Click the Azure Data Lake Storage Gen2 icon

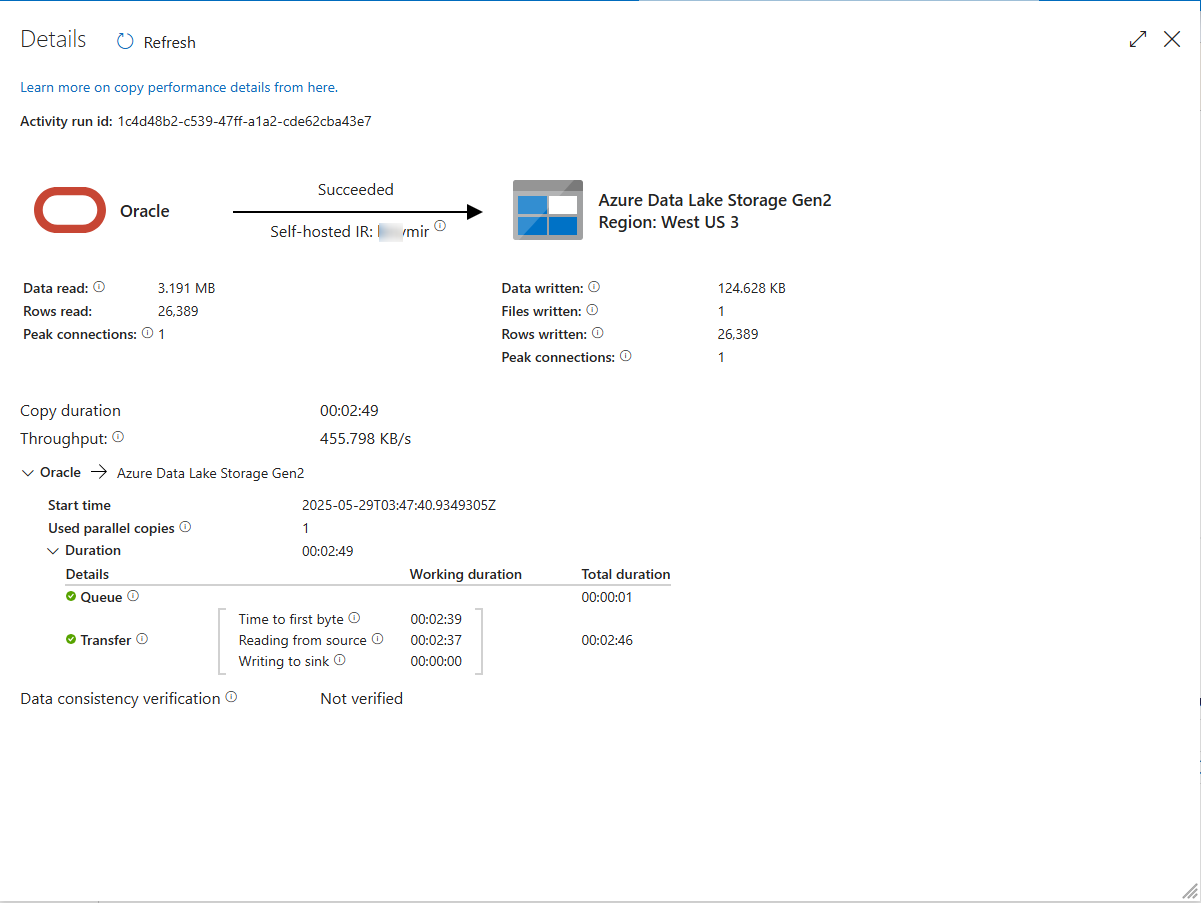point(548,210)
